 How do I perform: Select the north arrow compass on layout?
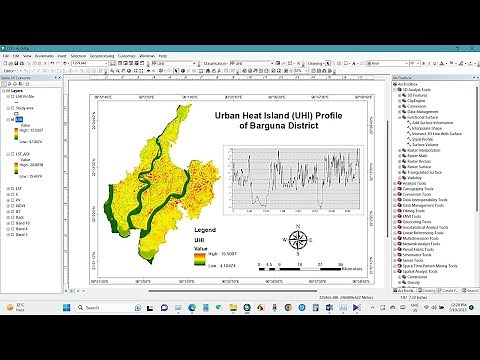(298, 240)
